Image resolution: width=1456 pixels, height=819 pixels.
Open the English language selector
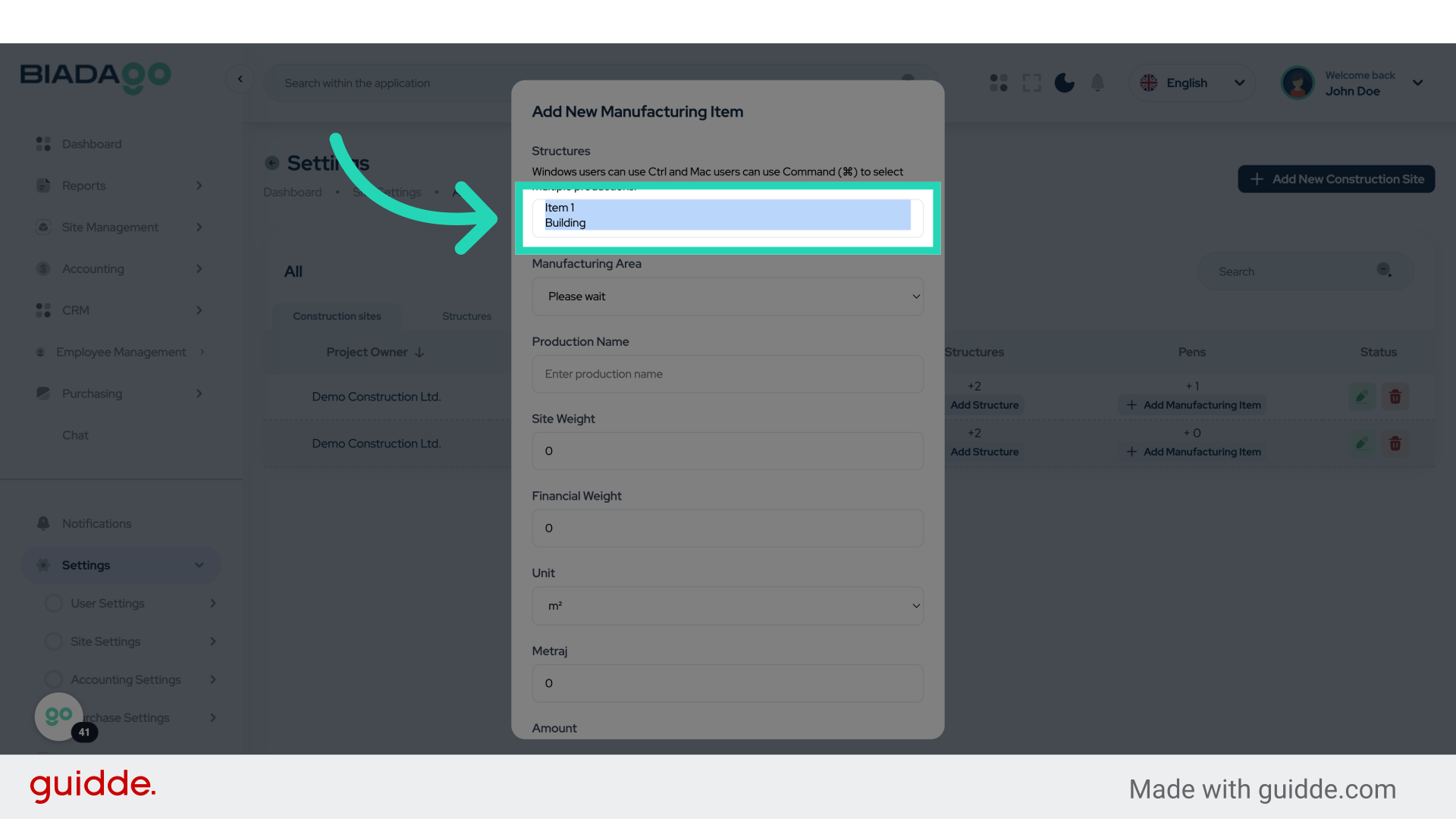1191,83
